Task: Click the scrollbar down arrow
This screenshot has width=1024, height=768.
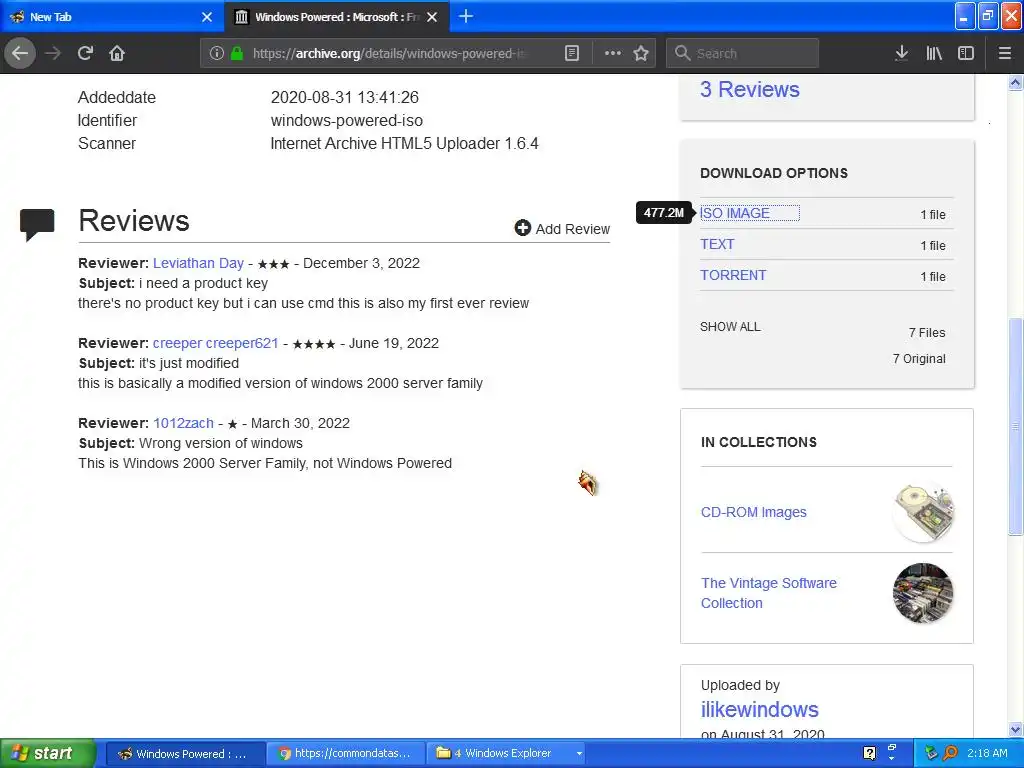Action: click(1015, 729)
